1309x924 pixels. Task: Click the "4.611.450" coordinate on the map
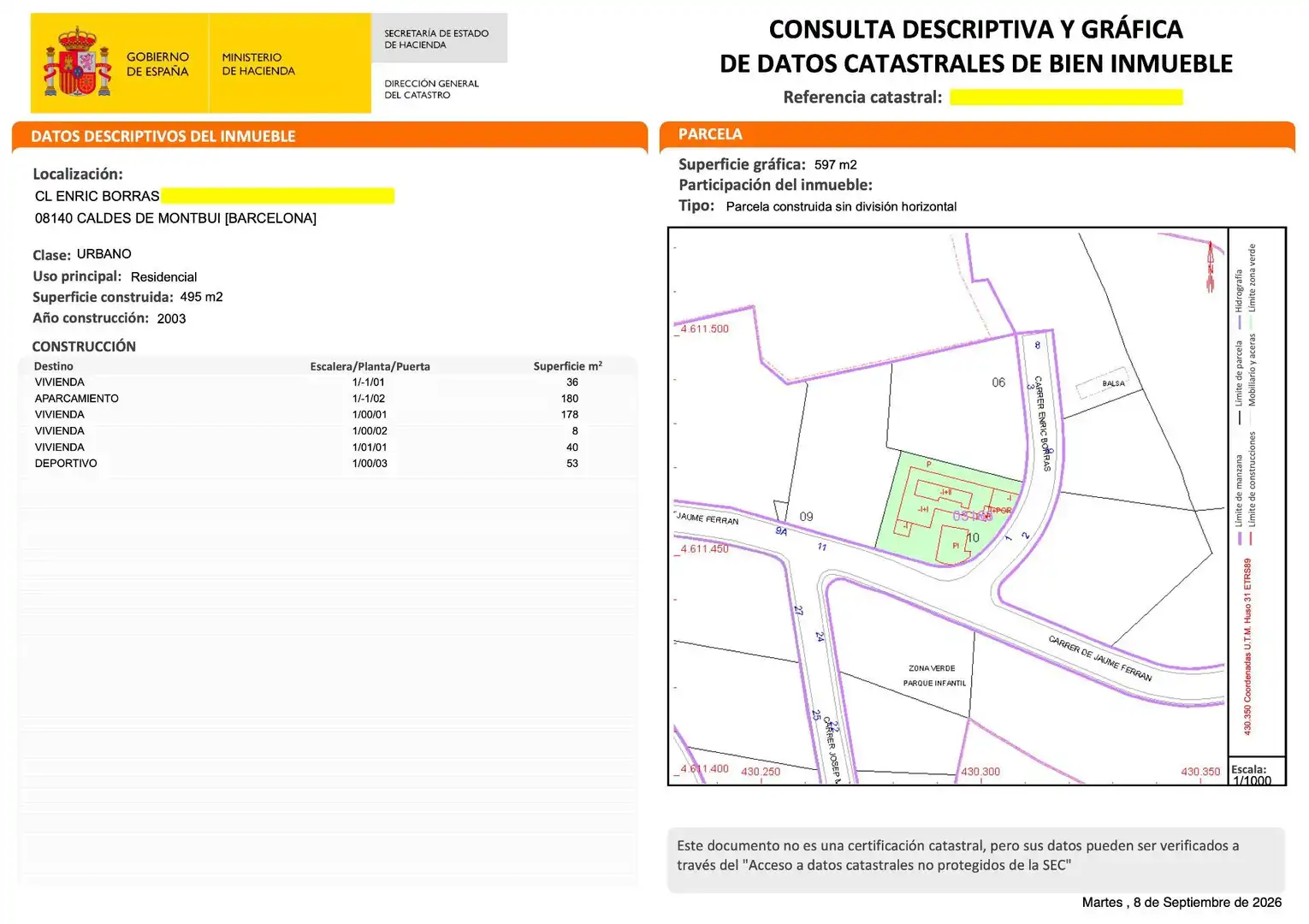(705, 548)
